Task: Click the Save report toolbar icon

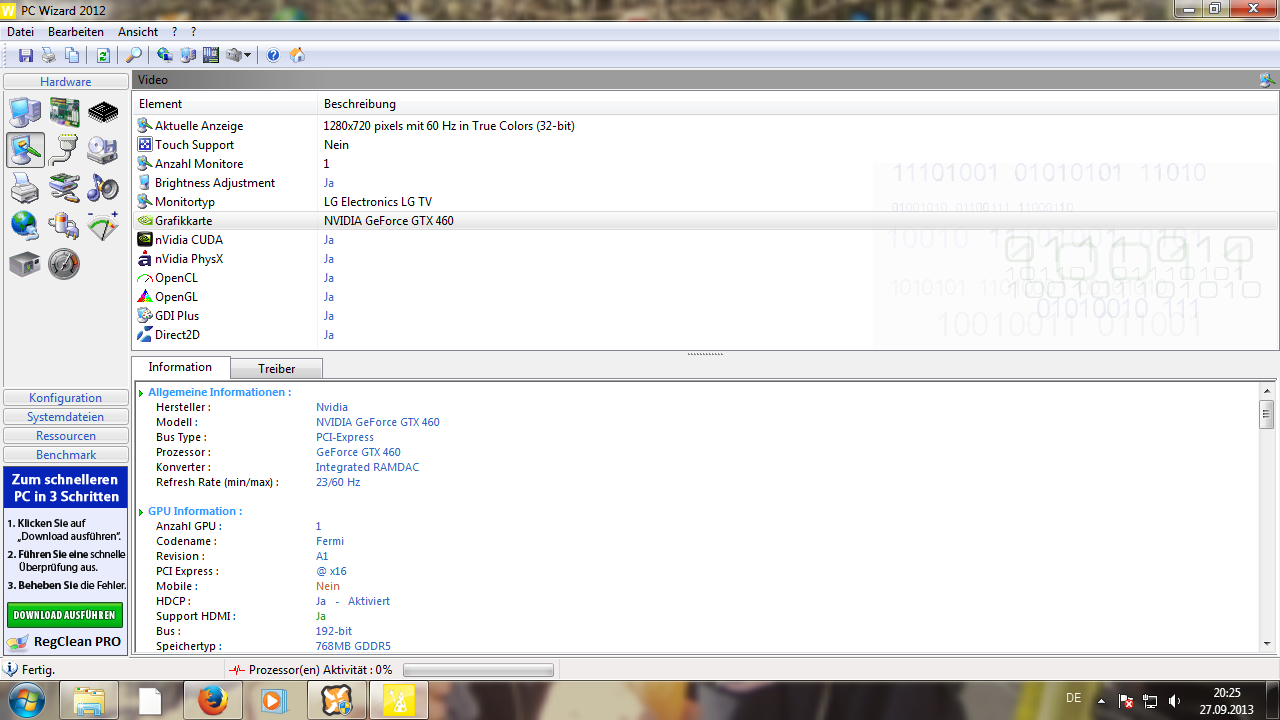Action: [26, 55]
